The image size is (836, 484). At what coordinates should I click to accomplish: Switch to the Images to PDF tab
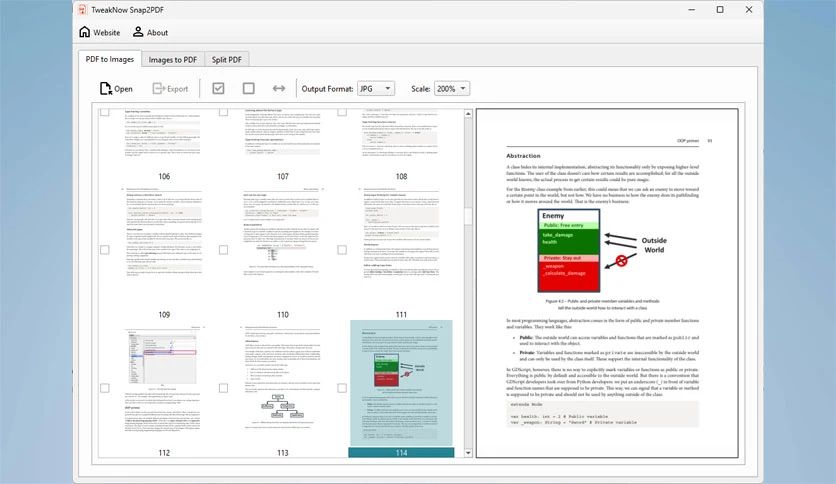pyautogui.click(x=173, y=60)
